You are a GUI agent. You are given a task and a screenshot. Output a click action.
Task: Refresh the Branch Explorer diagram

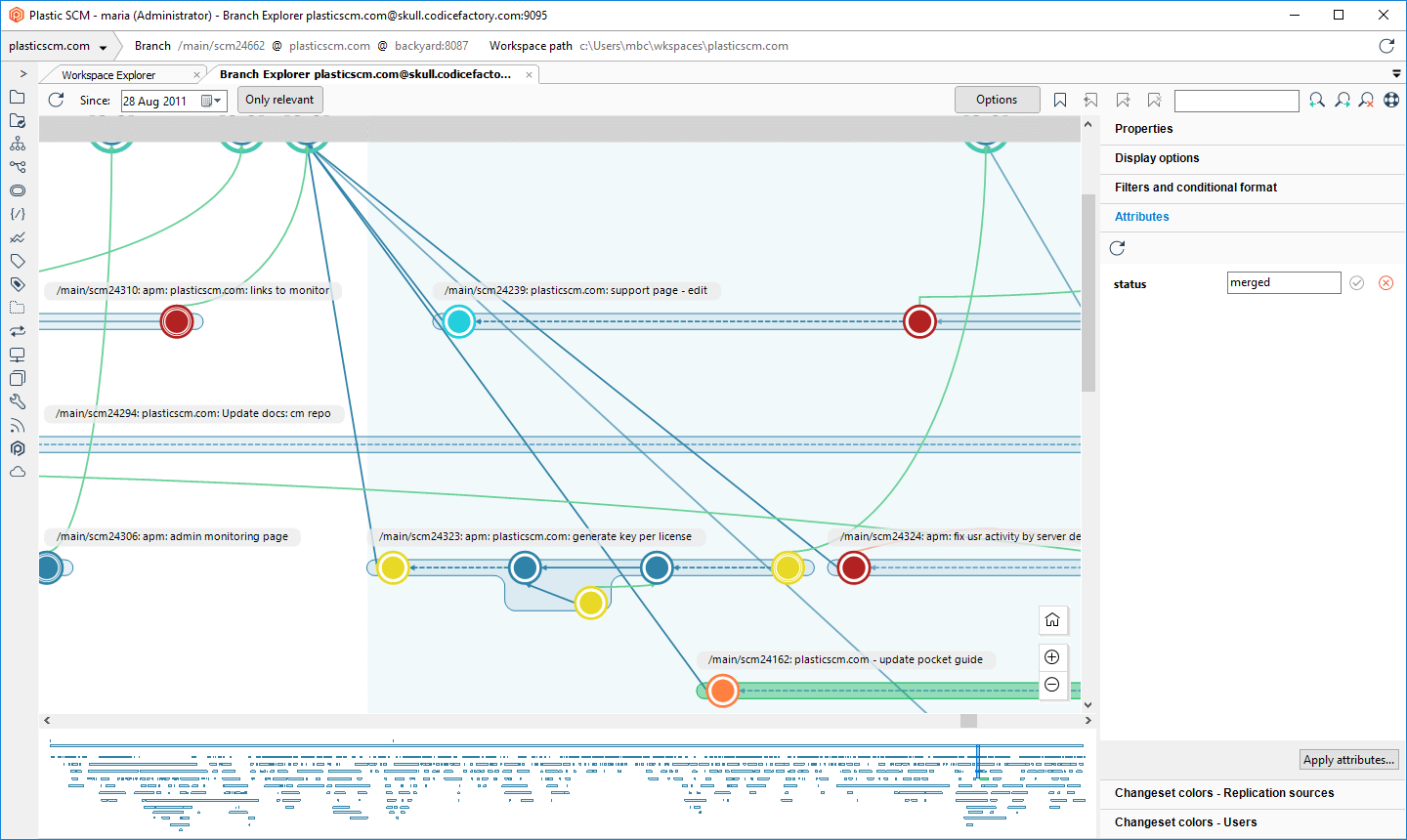click(x=56, y=100)
